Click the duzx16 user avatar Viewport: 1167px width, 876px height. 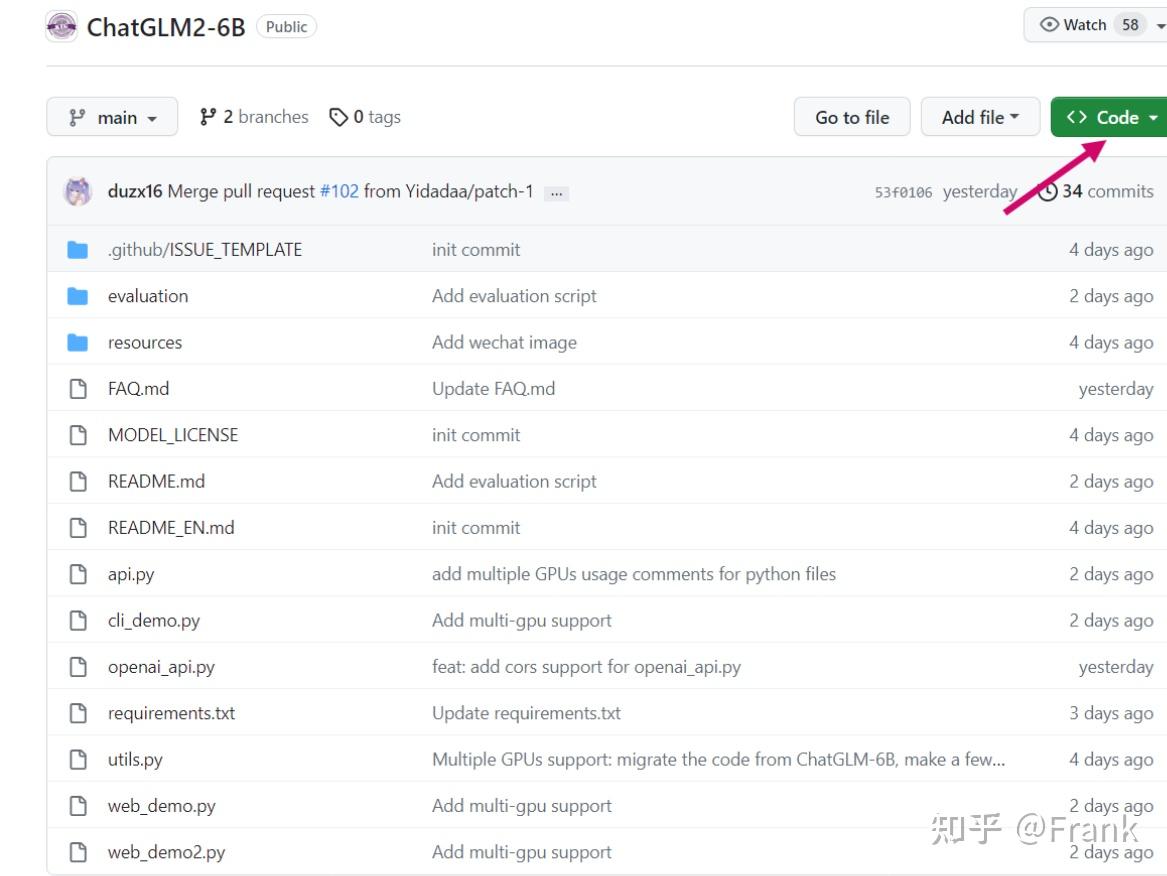(78, 191)
